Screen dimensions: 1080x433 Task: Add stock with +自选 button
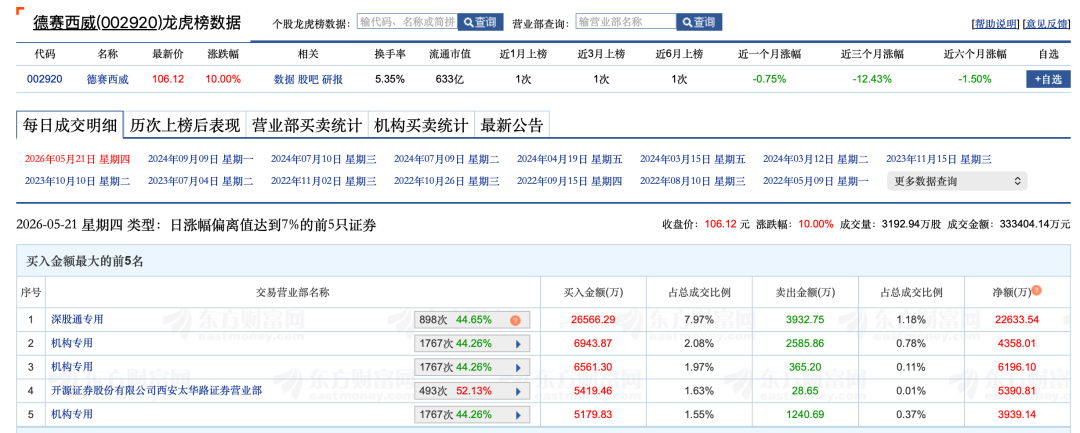click(1048, 79)
